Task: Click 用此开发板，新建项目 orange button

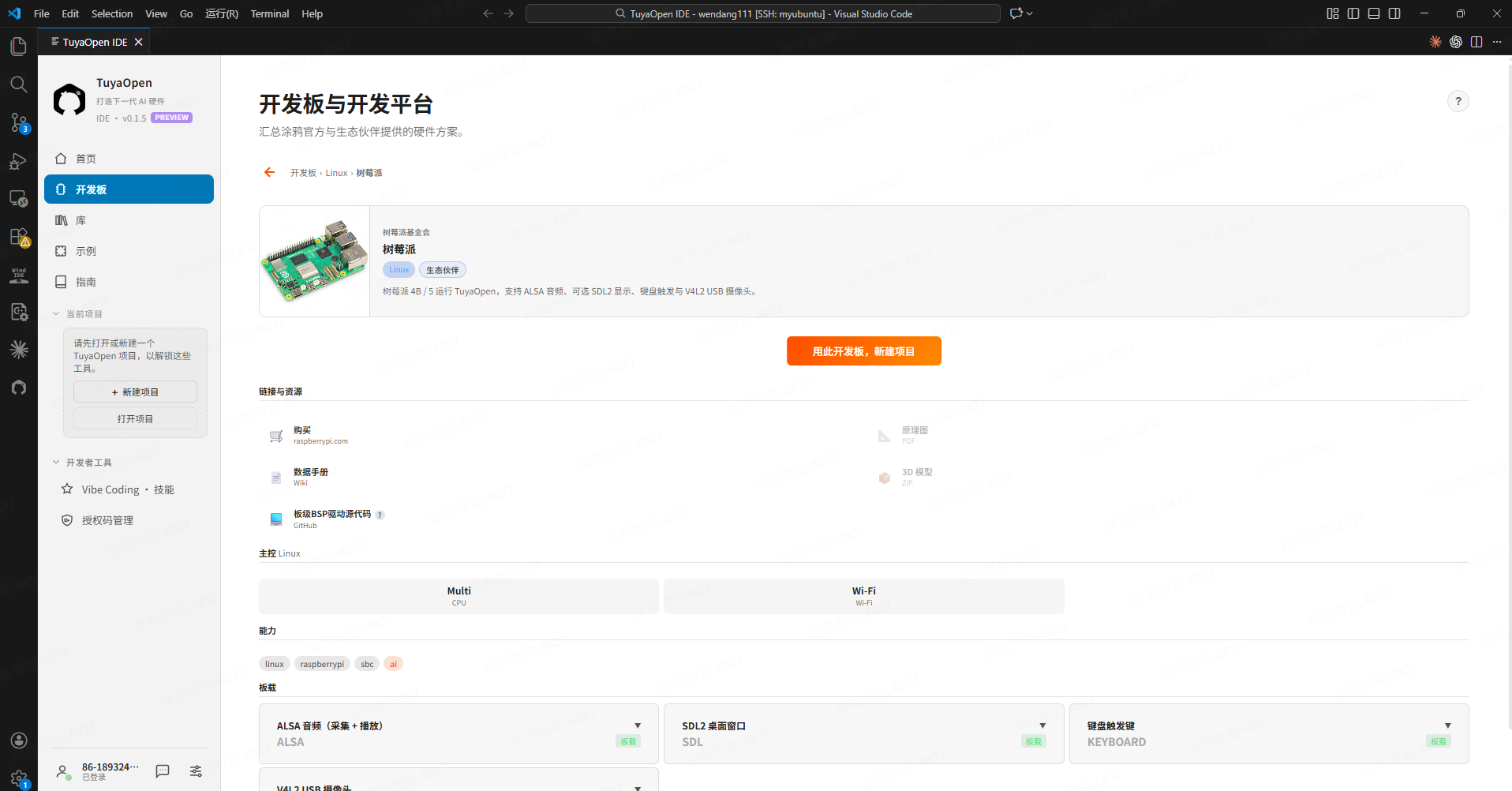Action: point(863,351)
